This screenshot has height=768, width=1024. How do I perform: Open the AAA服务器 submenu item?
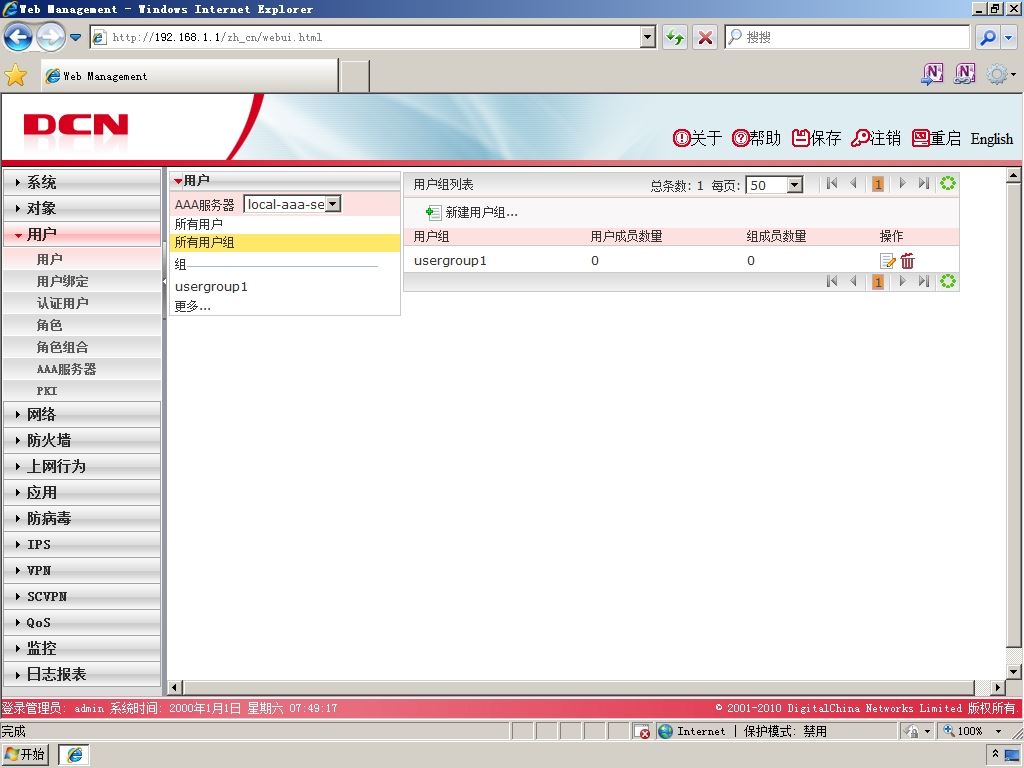point(82,369)
